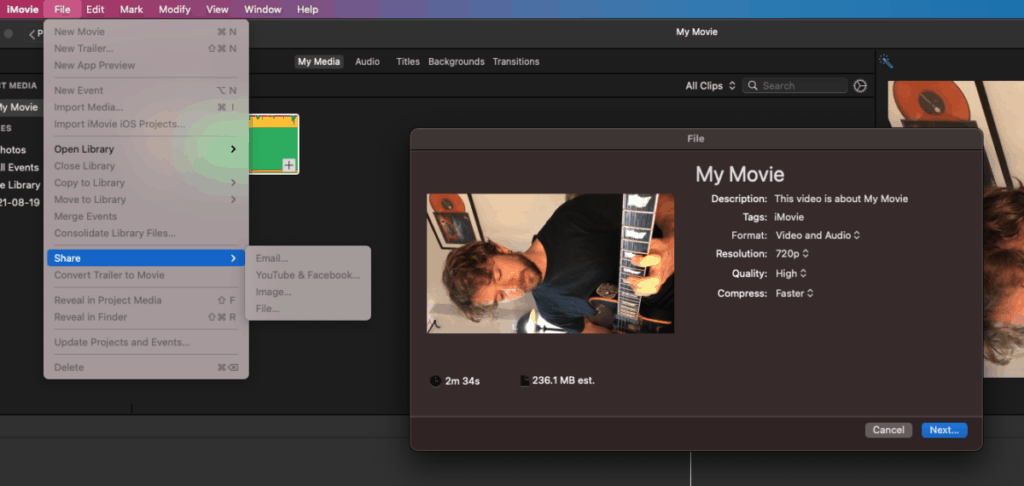Open the Edit menu
This screenshot has width=1024, height=486.
[95, 9]
